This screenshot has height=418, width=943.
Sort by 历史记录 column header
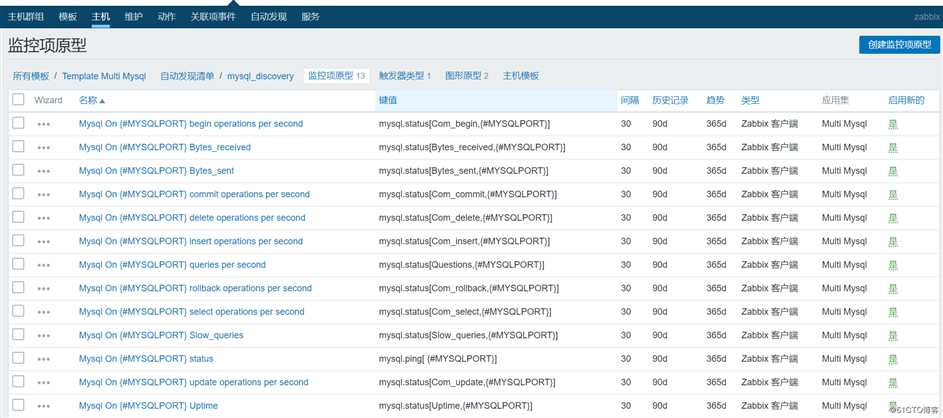(x=670, y=100)
